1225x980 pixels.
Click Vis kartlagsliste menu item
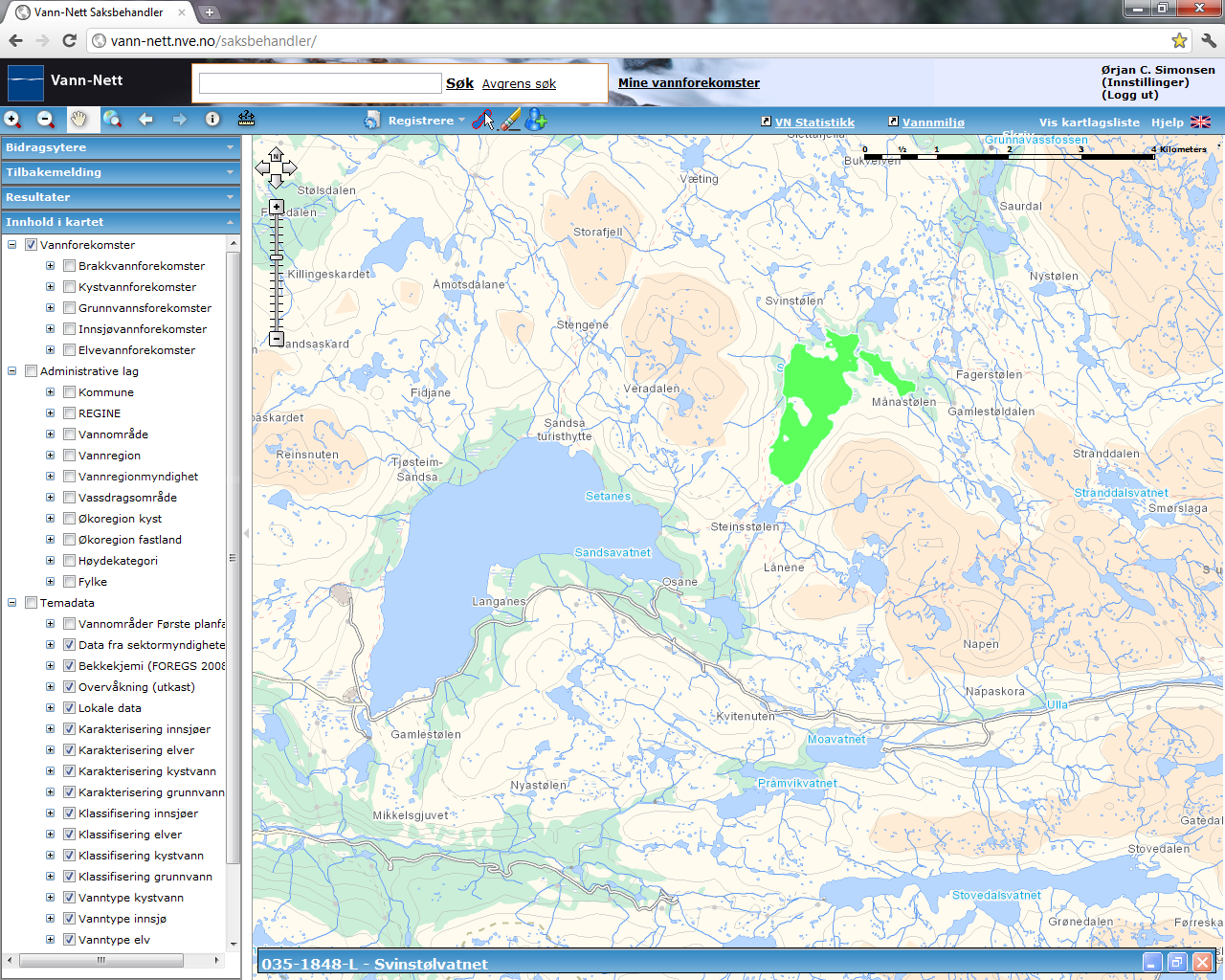pyautogui.click(x=1089, y=122)
